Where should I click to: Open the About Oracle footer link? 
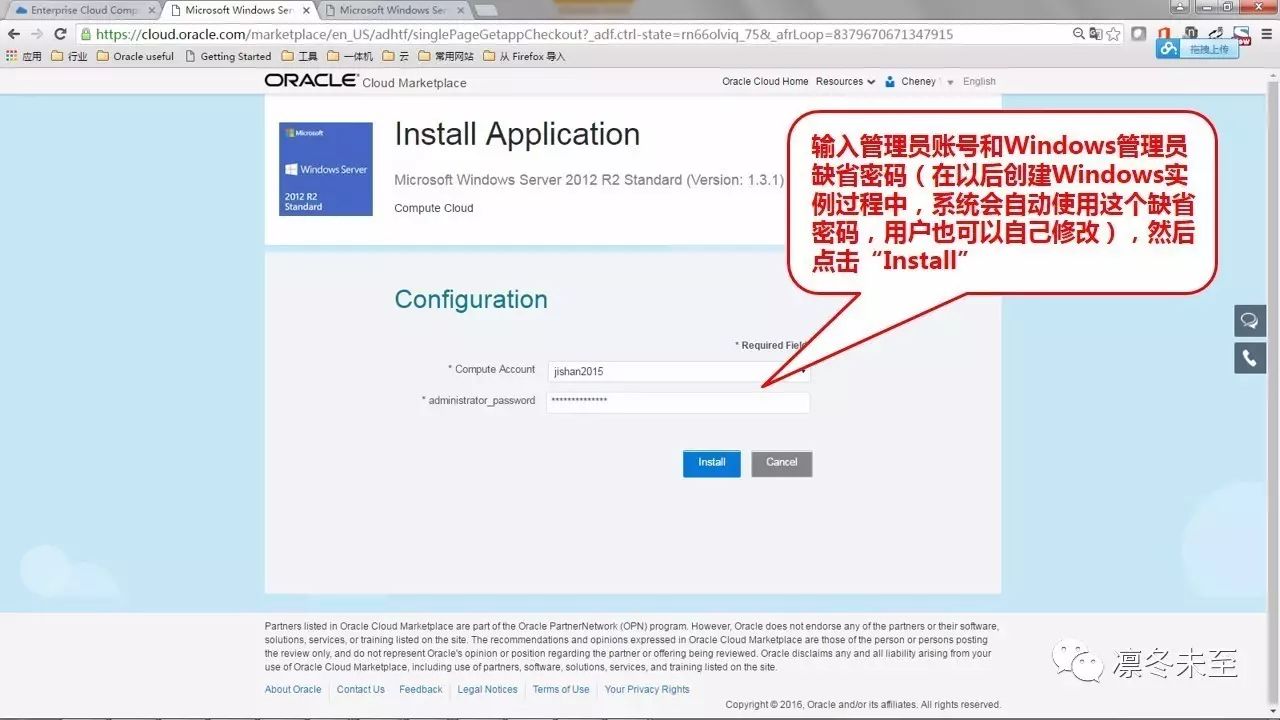(293, 690)
